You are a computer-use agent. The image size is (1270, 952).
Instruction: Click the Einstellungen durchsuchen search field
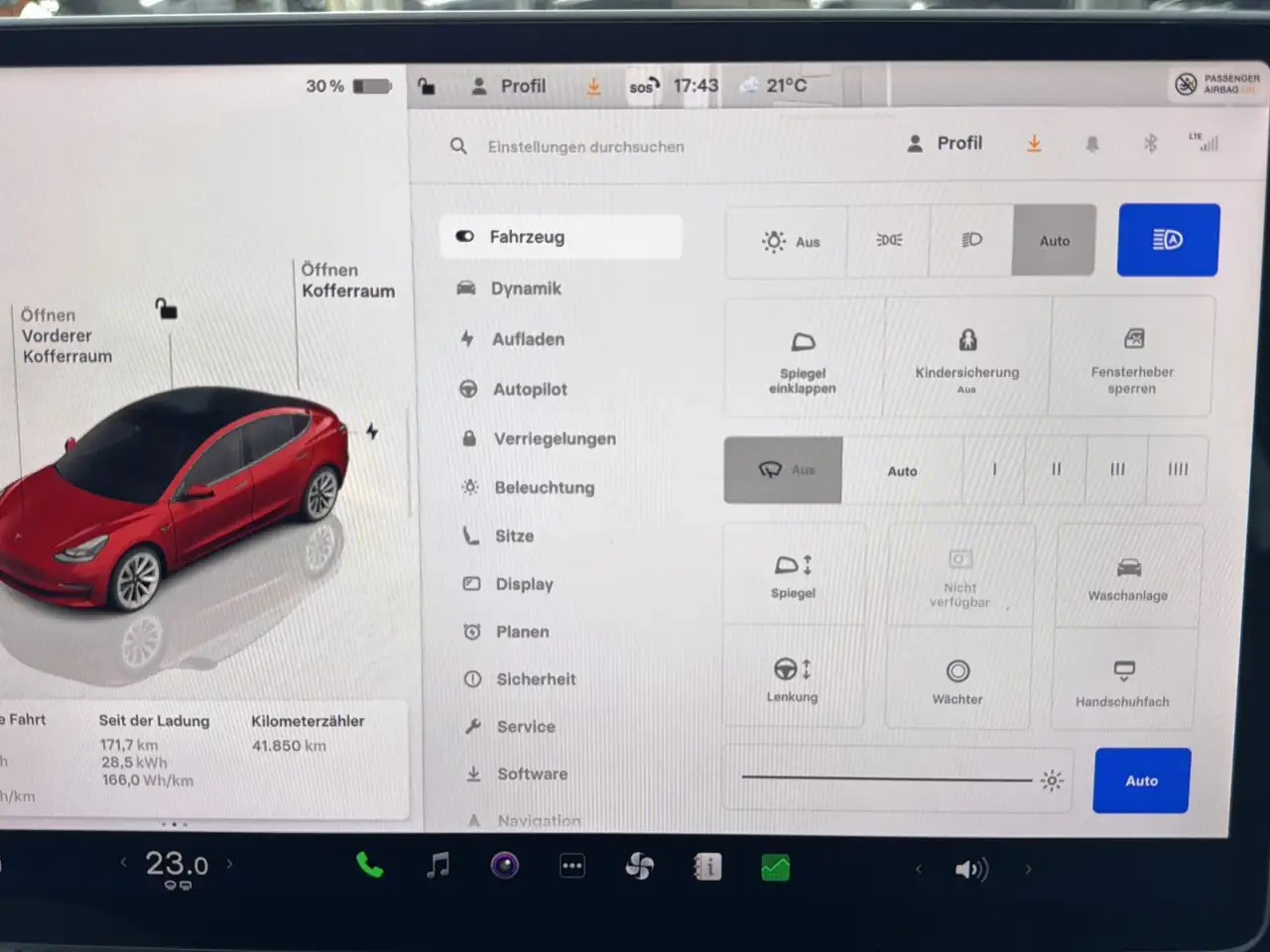click(x=585, y=147)
